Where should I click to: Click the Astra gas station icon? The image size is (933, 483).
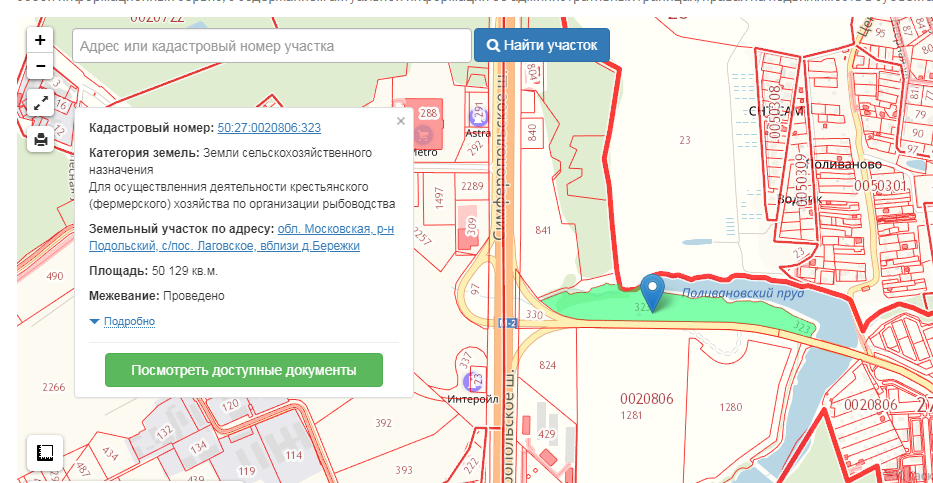[x=476, y=113]
